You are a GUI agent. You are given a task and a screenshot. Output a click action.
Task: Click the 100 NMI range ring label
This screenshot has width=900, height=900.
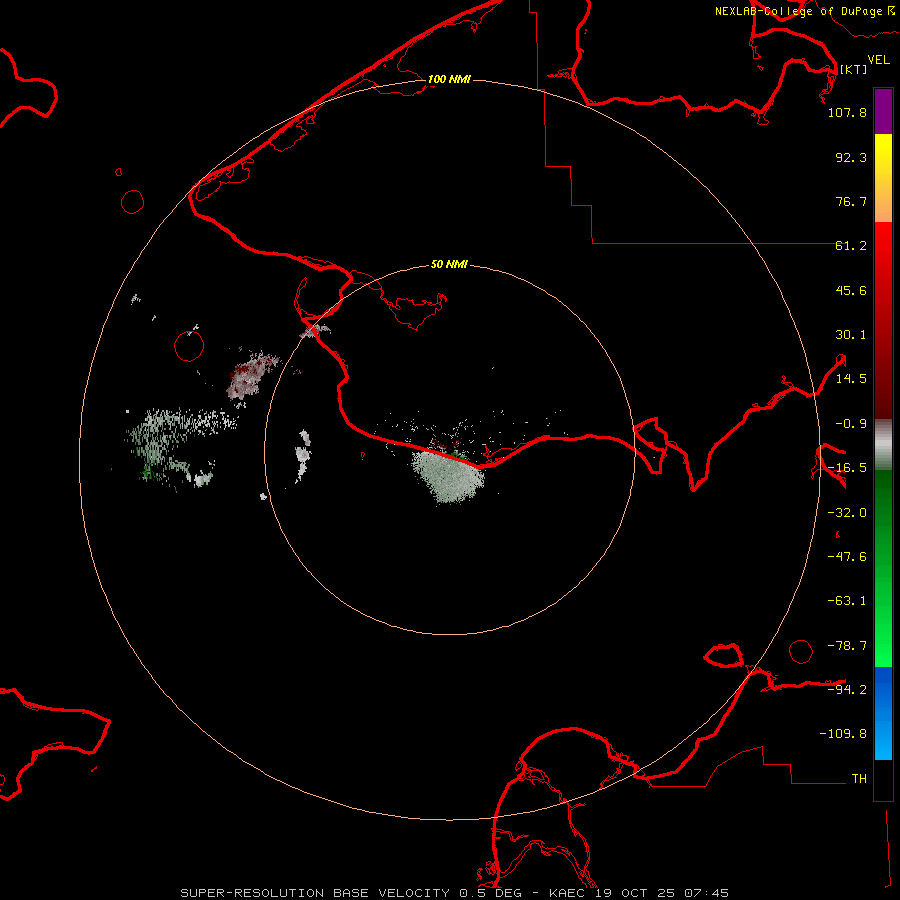[x=449, y=79]
